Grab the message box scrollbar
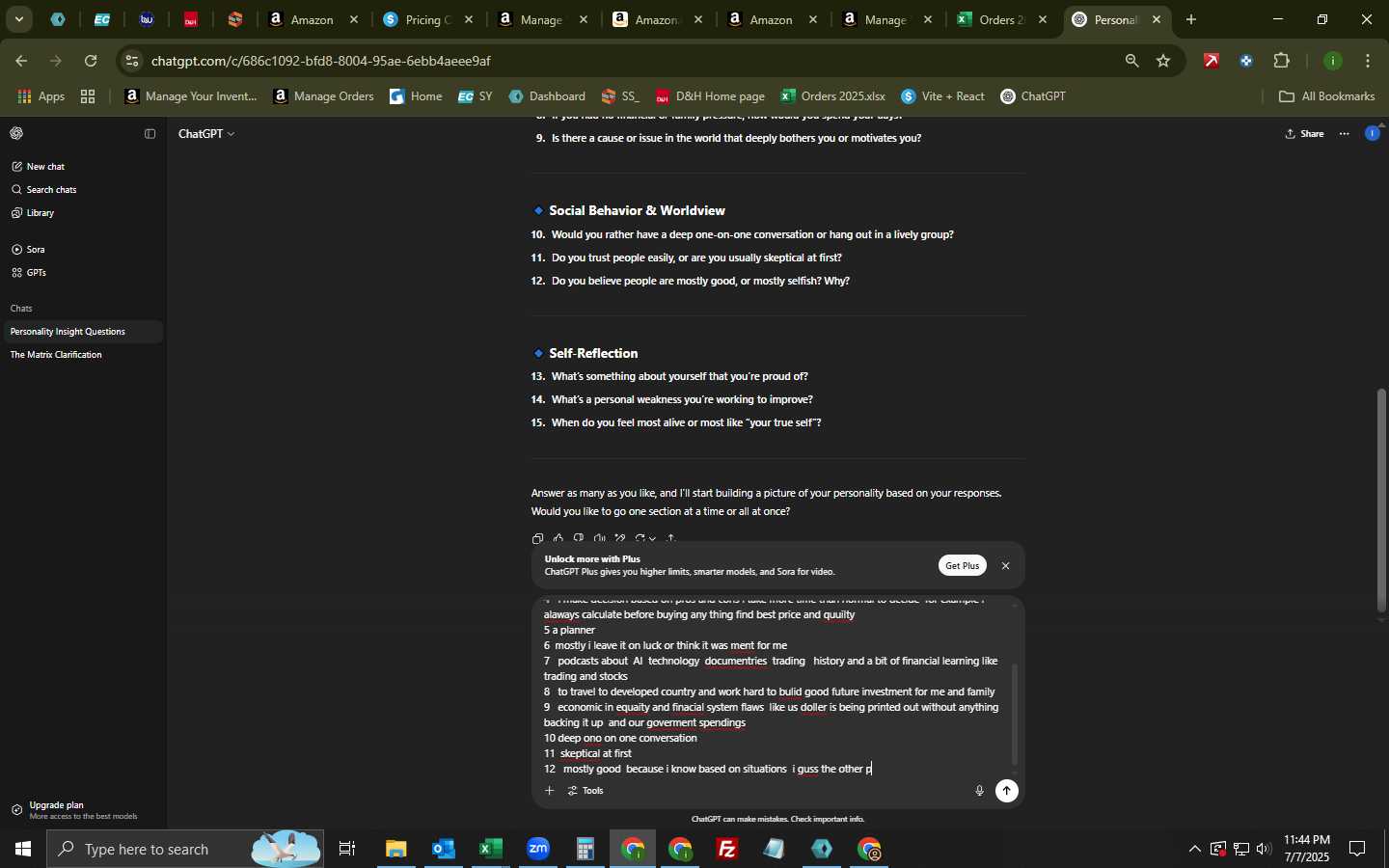This screenshot has width=1389, height=868. pyautogui.click(x=1014, y=714)
